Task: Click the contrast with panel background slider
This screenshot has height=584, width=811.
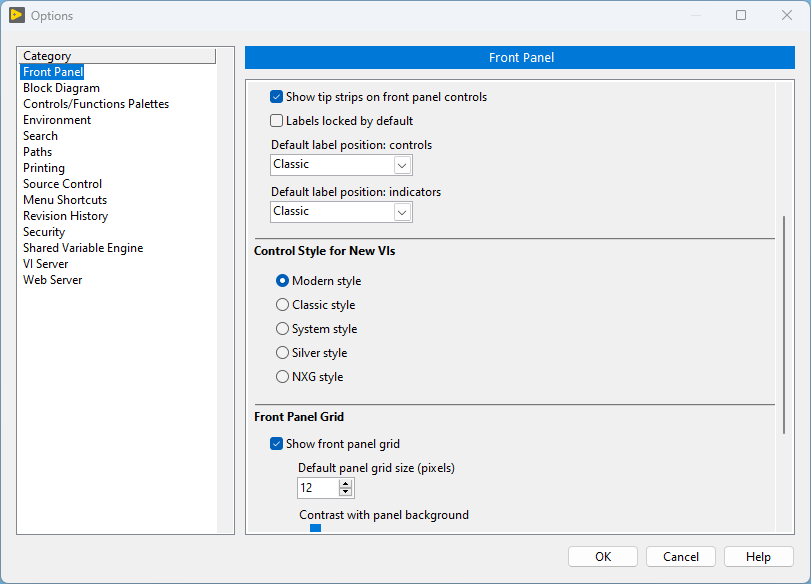Action: 316,528
